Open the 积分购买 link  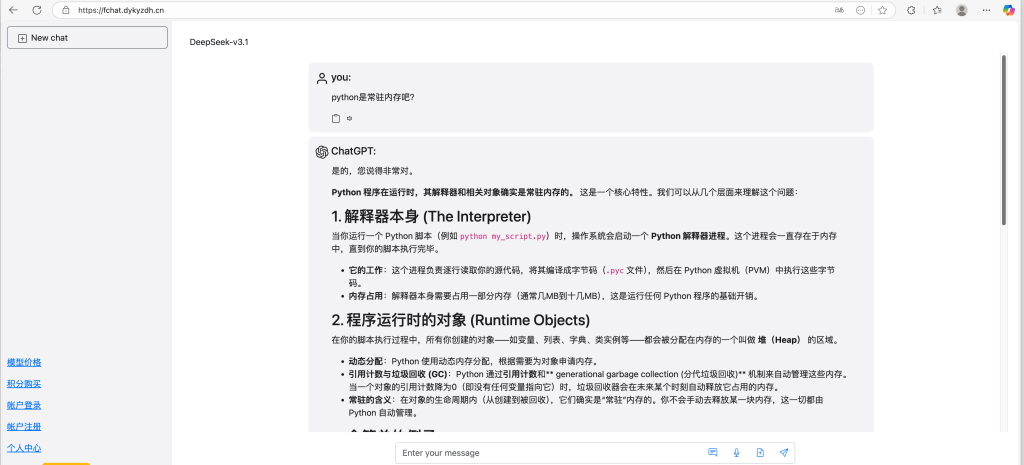[x=24, y=384]
